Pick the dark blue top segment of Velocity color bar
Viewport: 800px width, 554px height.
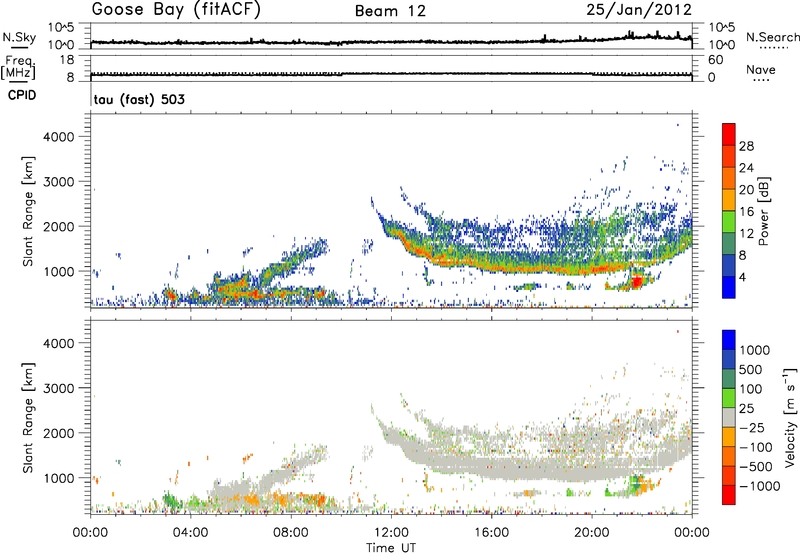pyautogui.click(x=729, y=340)
